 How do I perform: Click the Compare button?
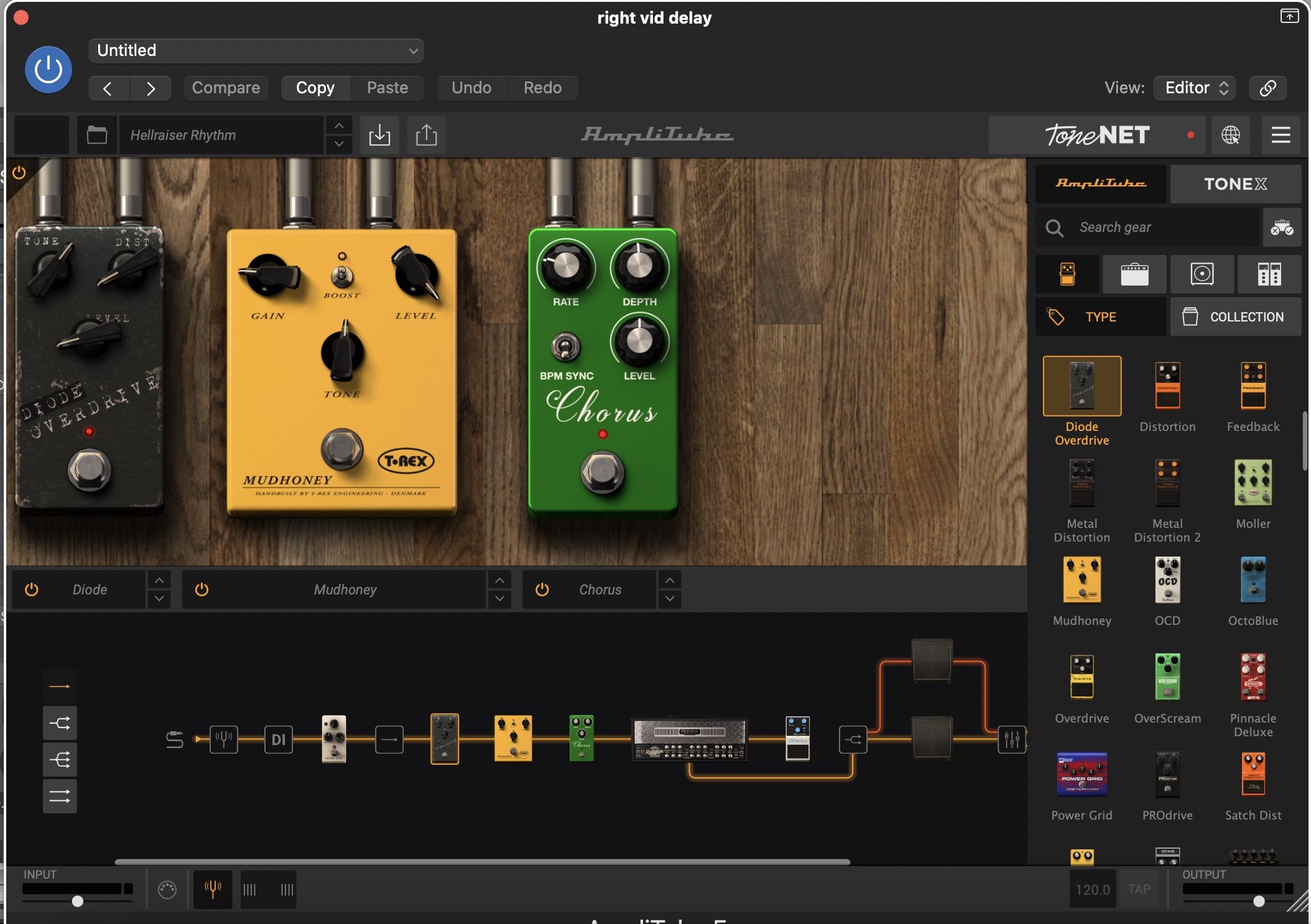226,88
